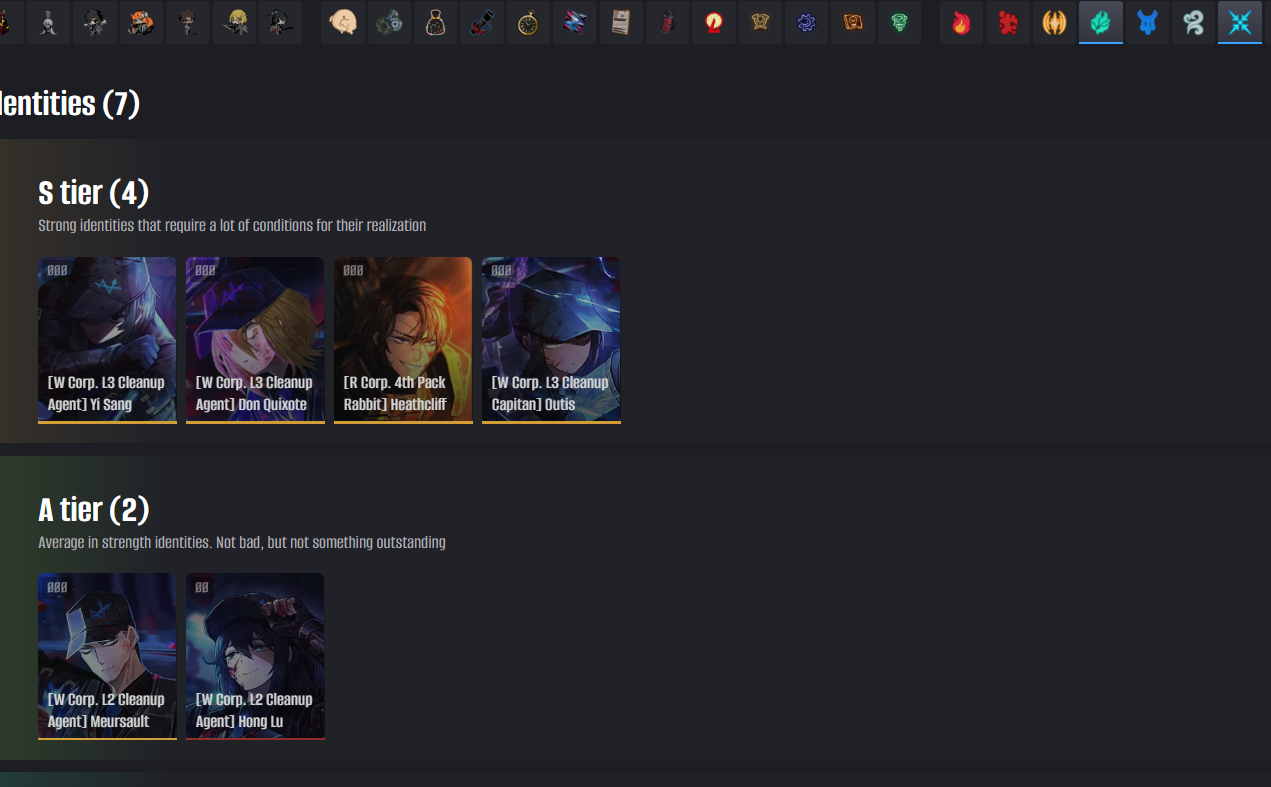Click the green emblem filter icon

click(900, 22)
